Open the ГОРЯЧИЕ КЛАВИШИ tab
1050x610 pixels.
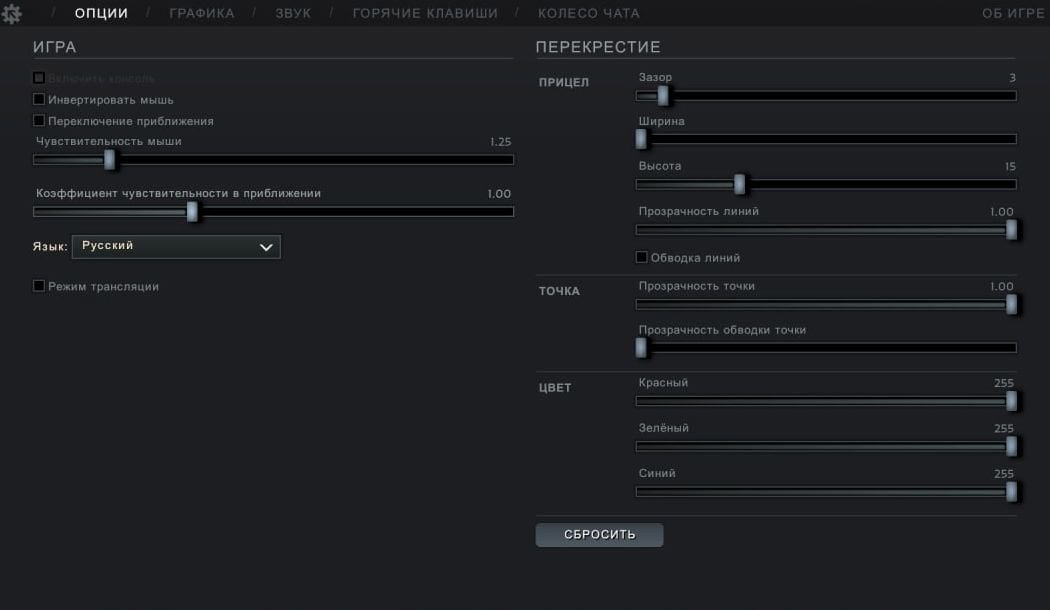(x=425, y=13)
